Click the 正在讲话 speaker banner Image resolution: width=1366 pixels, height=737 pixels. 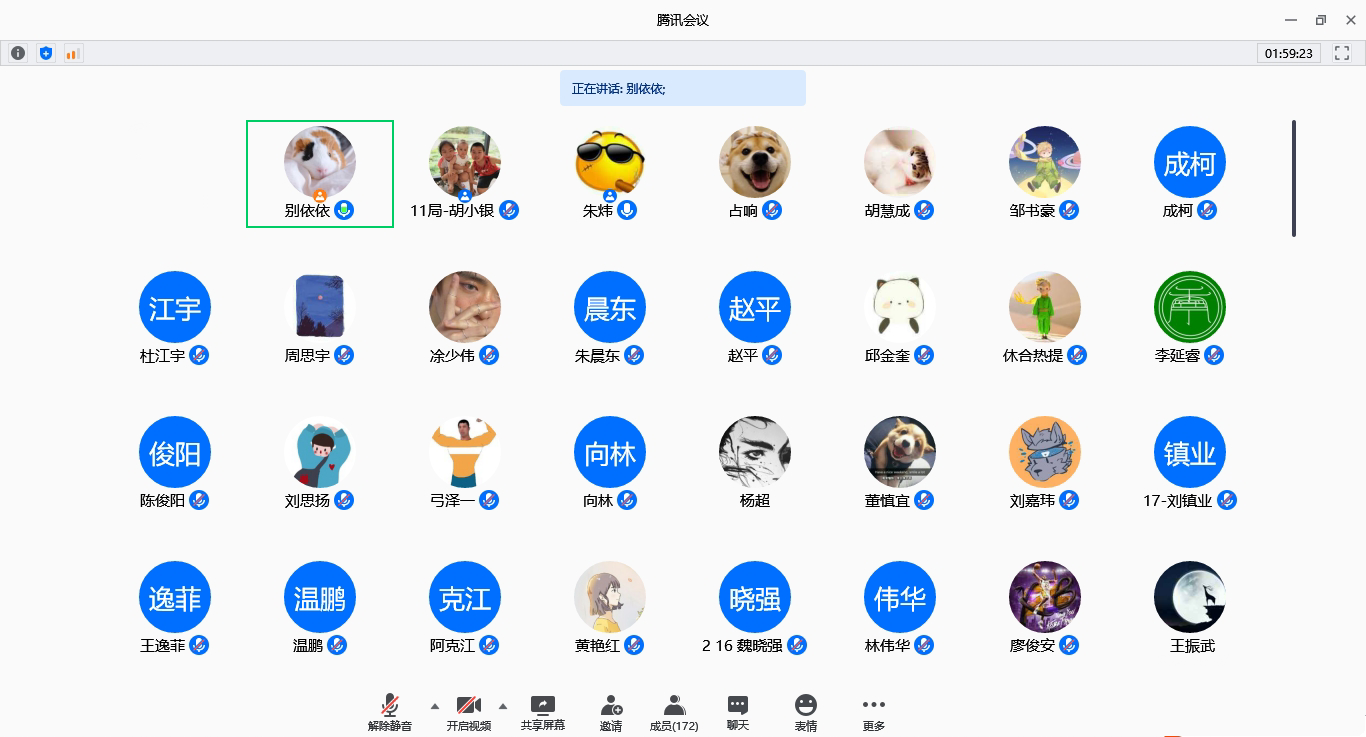click(682, 88)
